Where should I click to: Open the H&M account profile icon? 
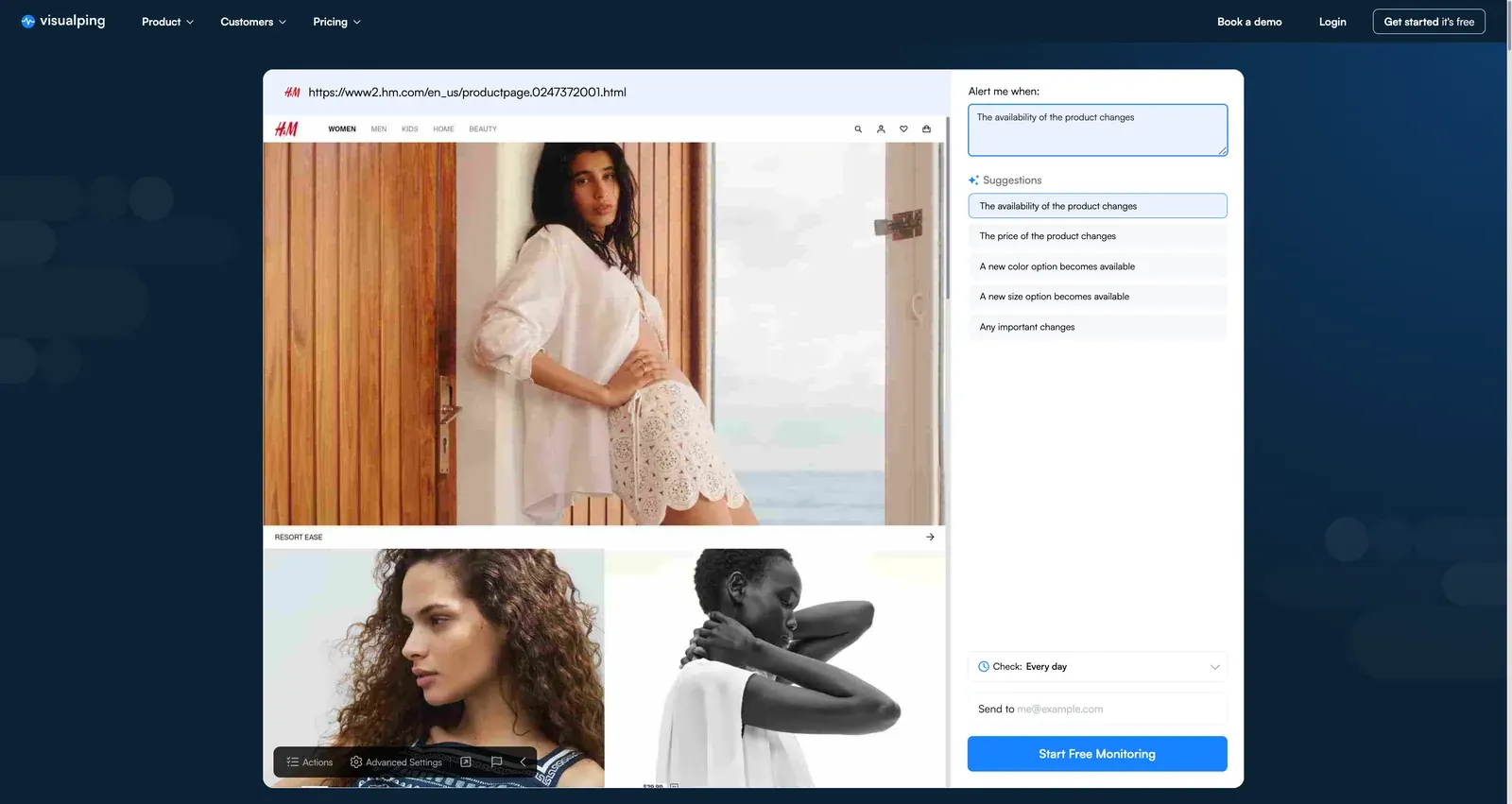pyautogui.click(x=881, y=129)
